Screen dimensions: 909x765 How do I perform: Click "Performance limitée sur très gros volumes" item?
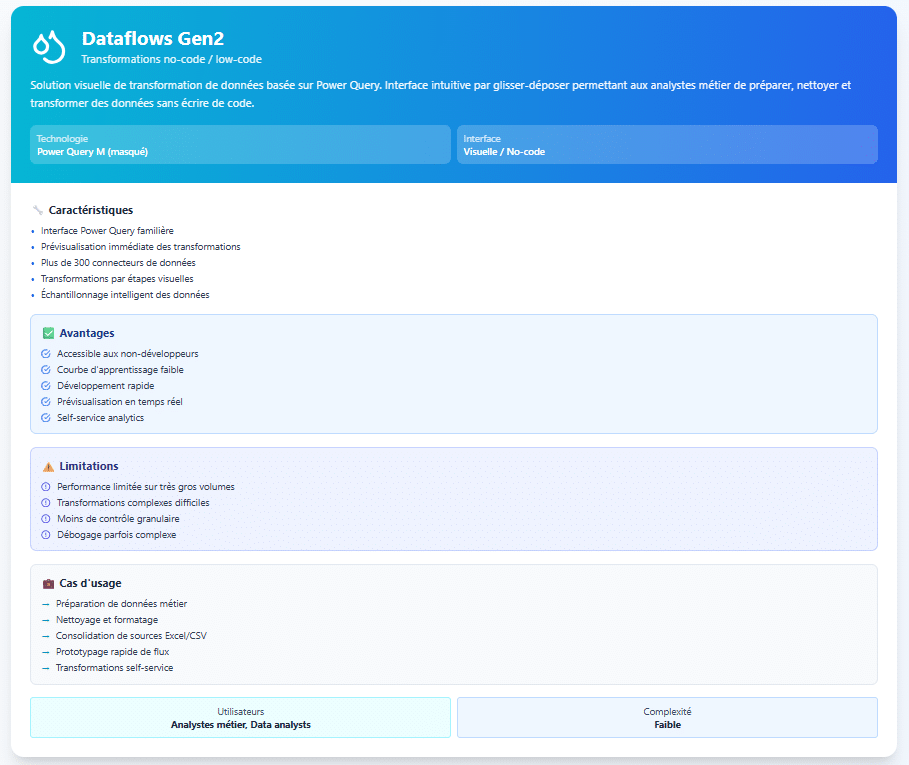coord(145,487)
